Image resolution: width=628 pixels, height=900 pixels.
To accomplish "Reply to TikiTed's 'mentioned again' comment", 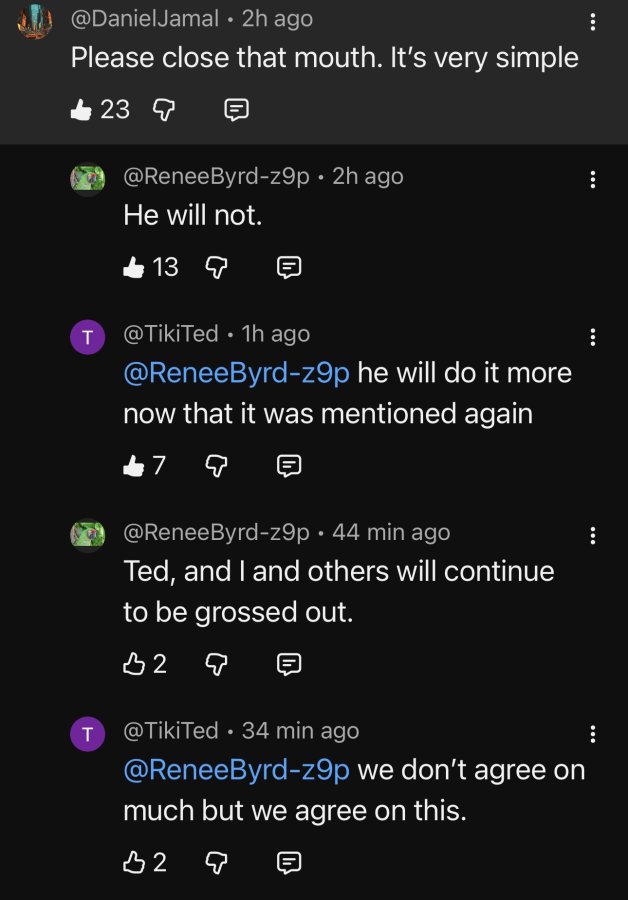I will pos(289,466).
